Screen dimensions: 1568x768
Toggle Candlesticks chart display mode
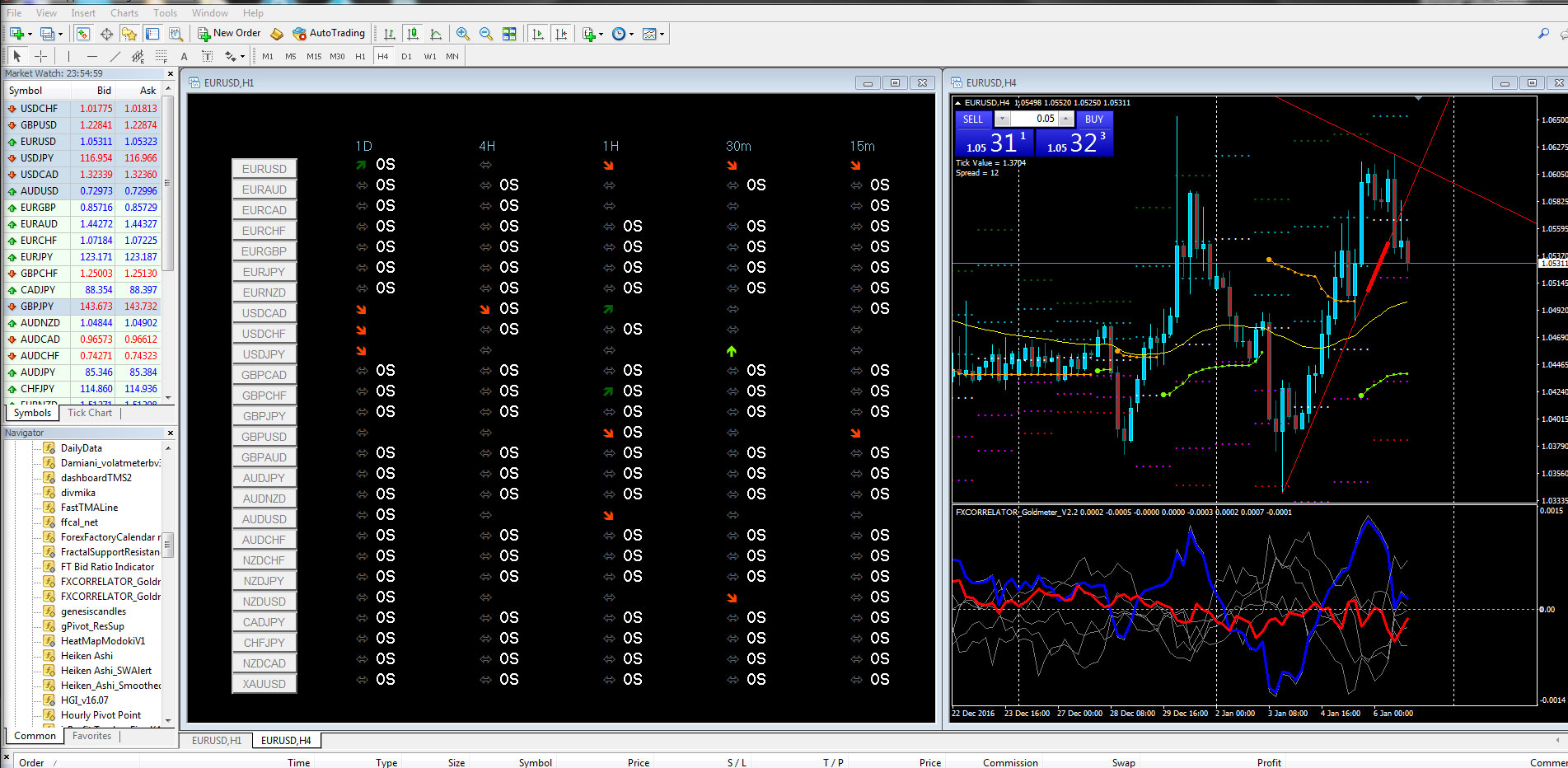(x=413, y=34)
